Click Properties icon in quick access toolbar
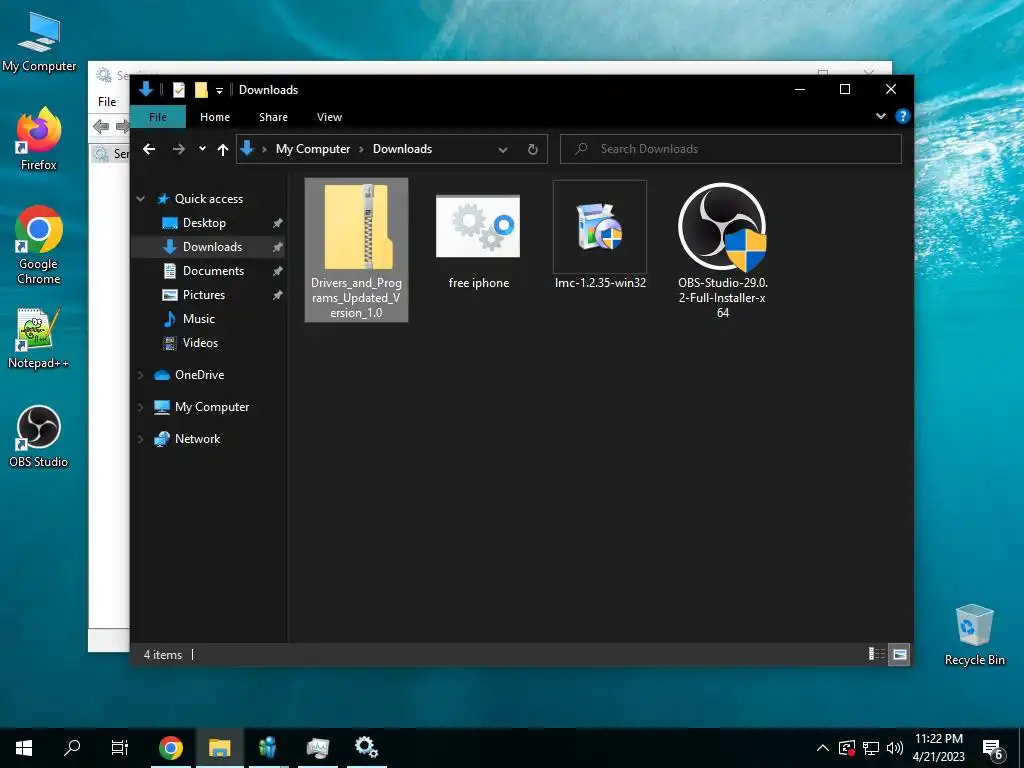The width and height of the screenshot is (1024, 768). pos(178,89)
